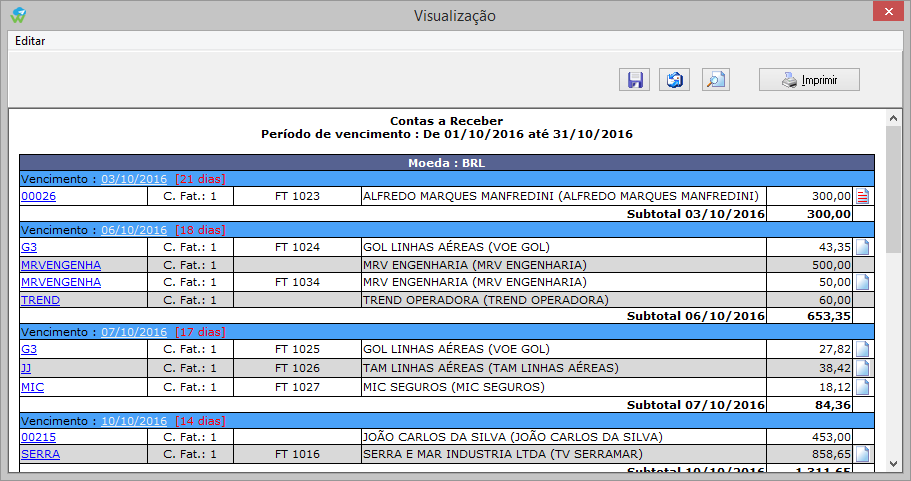Open MRVENGENHA link in FT 1034 row

(x=61, y=282)
